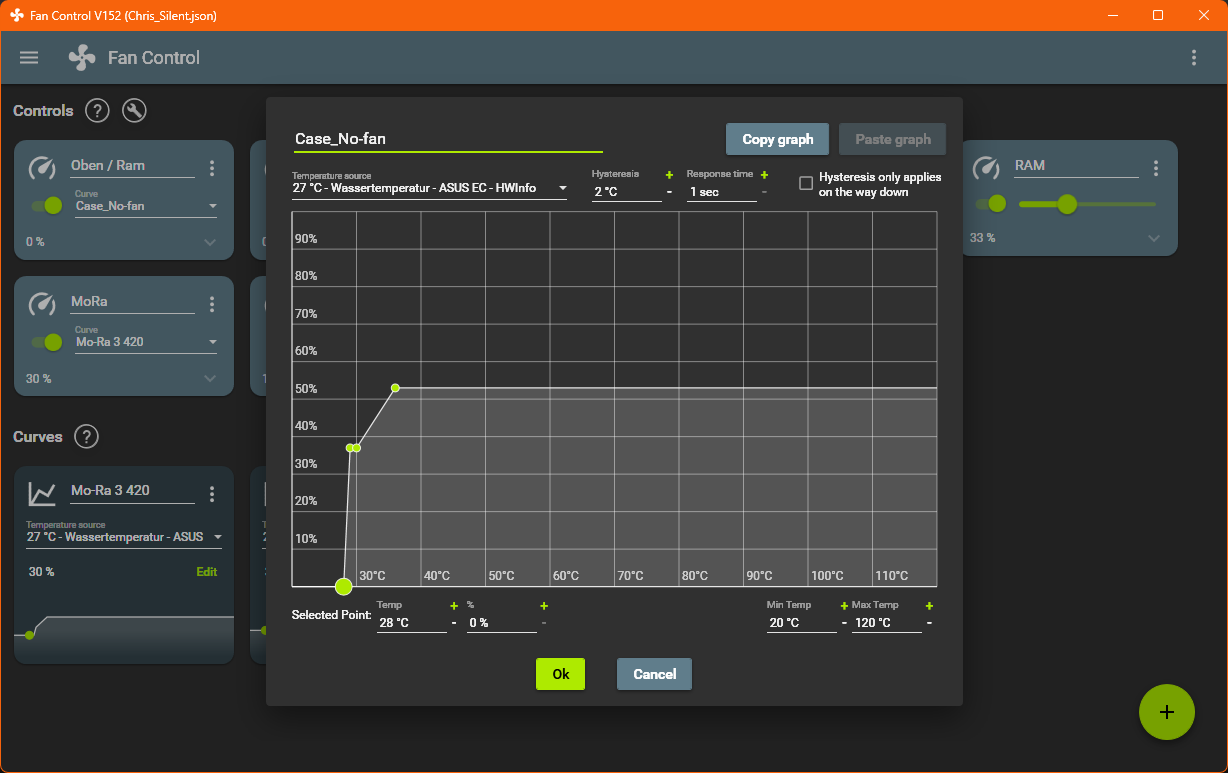Image resolution: width=1228 pixels, height=773 pixels.
Task: Click the selected point Temp 28 °C field
Action: [412, 623]
